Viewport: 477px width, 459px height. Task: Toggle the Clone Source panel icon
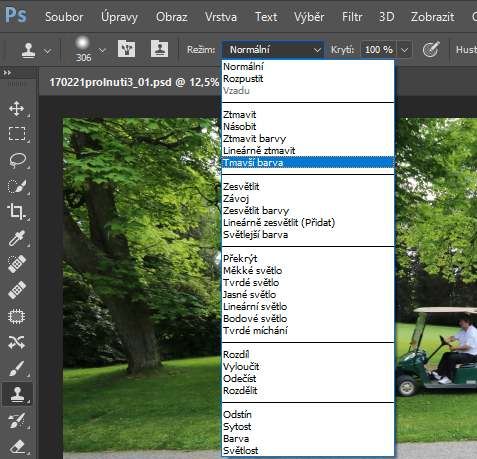[160, 49]
